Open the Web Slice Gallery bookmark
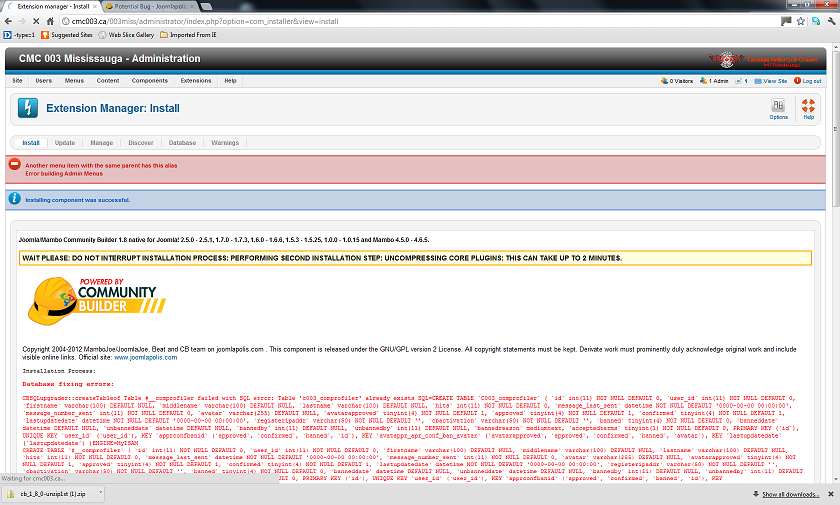840x505 pixels. pos(126,35)
